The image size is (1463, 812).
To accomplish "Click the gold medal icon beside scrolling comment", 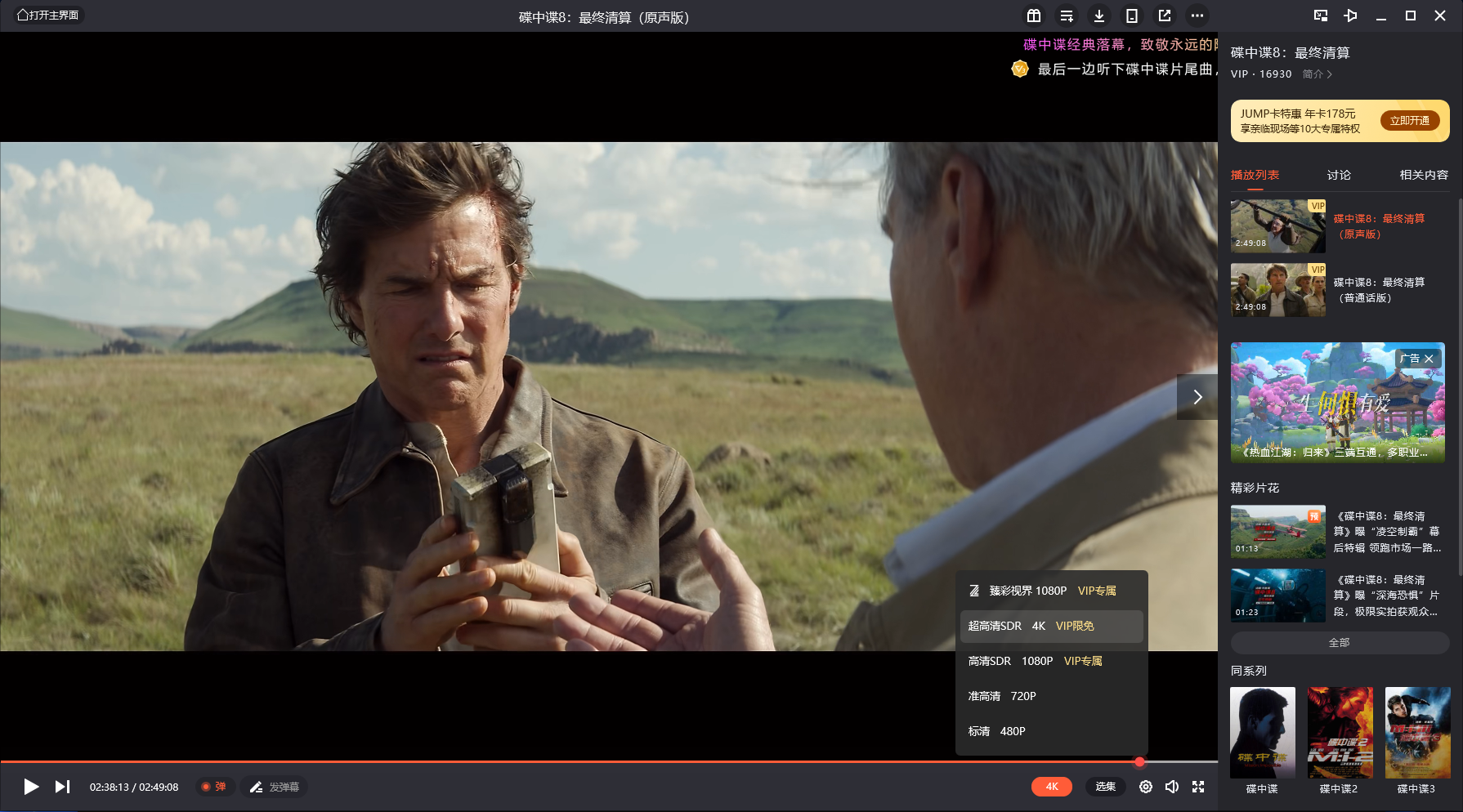I will click(1020, 69).
